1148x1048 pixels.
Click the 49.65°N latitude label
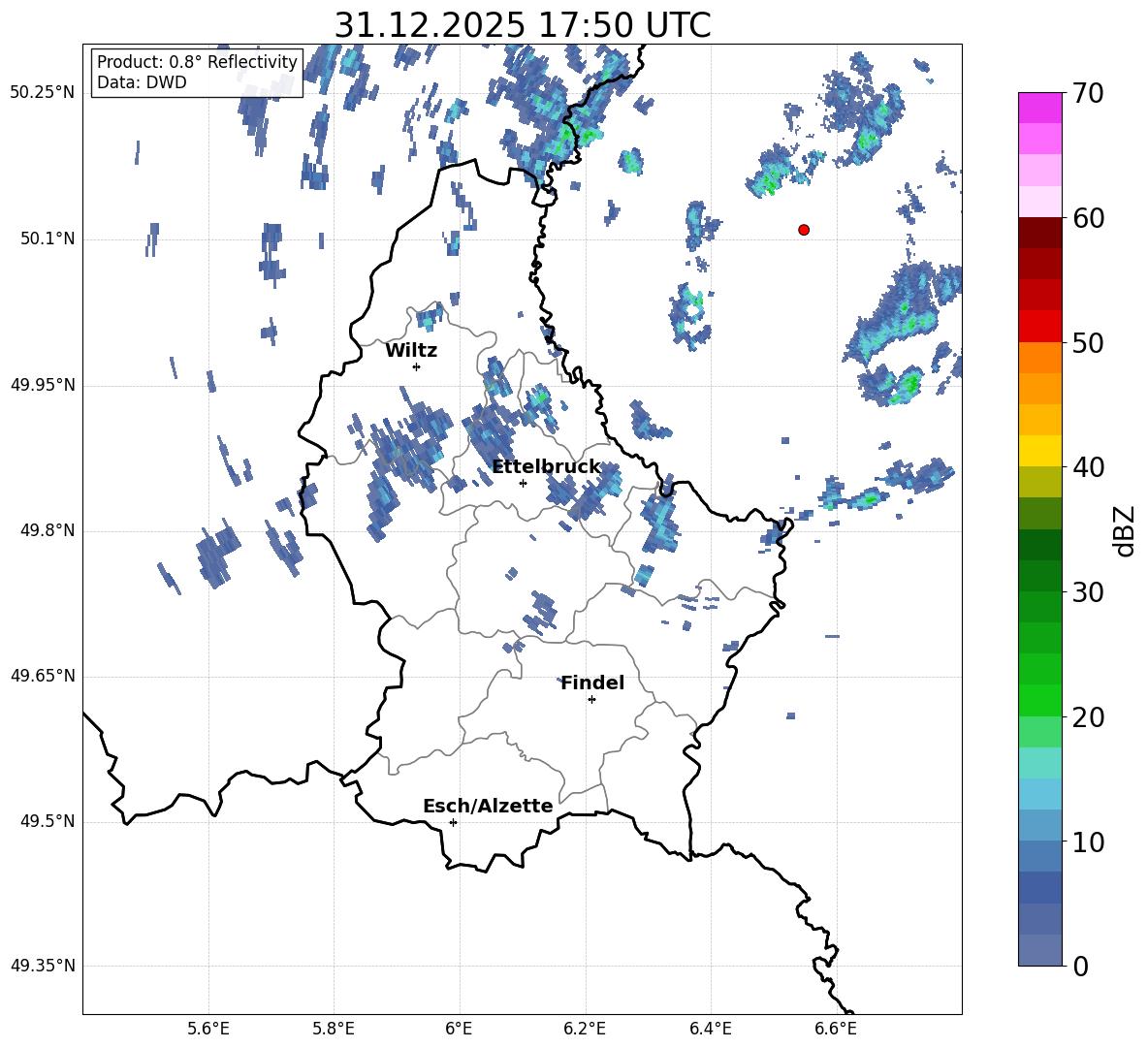coord(43,676)
